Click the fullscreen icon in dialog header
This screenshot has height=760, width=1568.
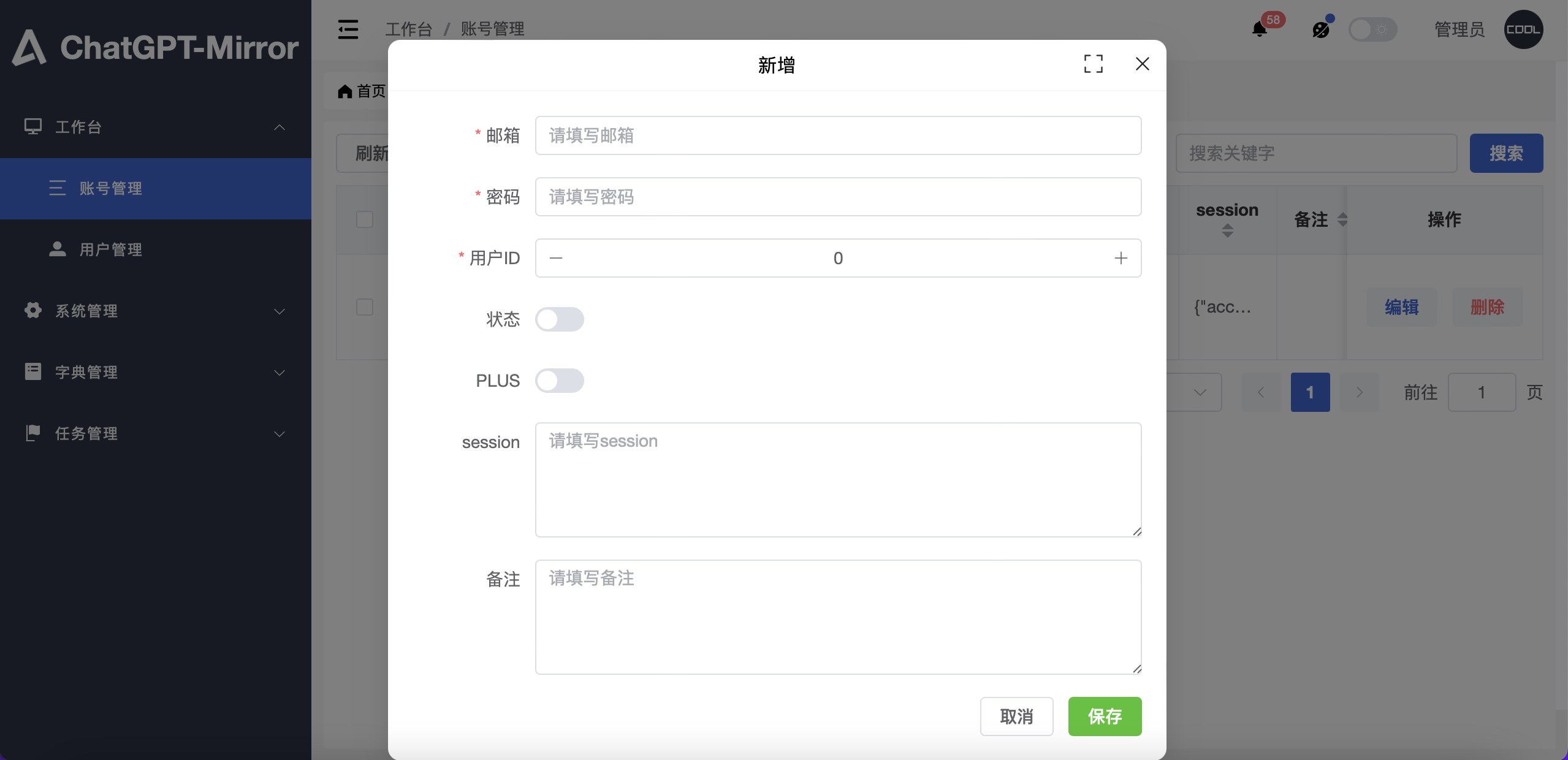coord(1093,64)
